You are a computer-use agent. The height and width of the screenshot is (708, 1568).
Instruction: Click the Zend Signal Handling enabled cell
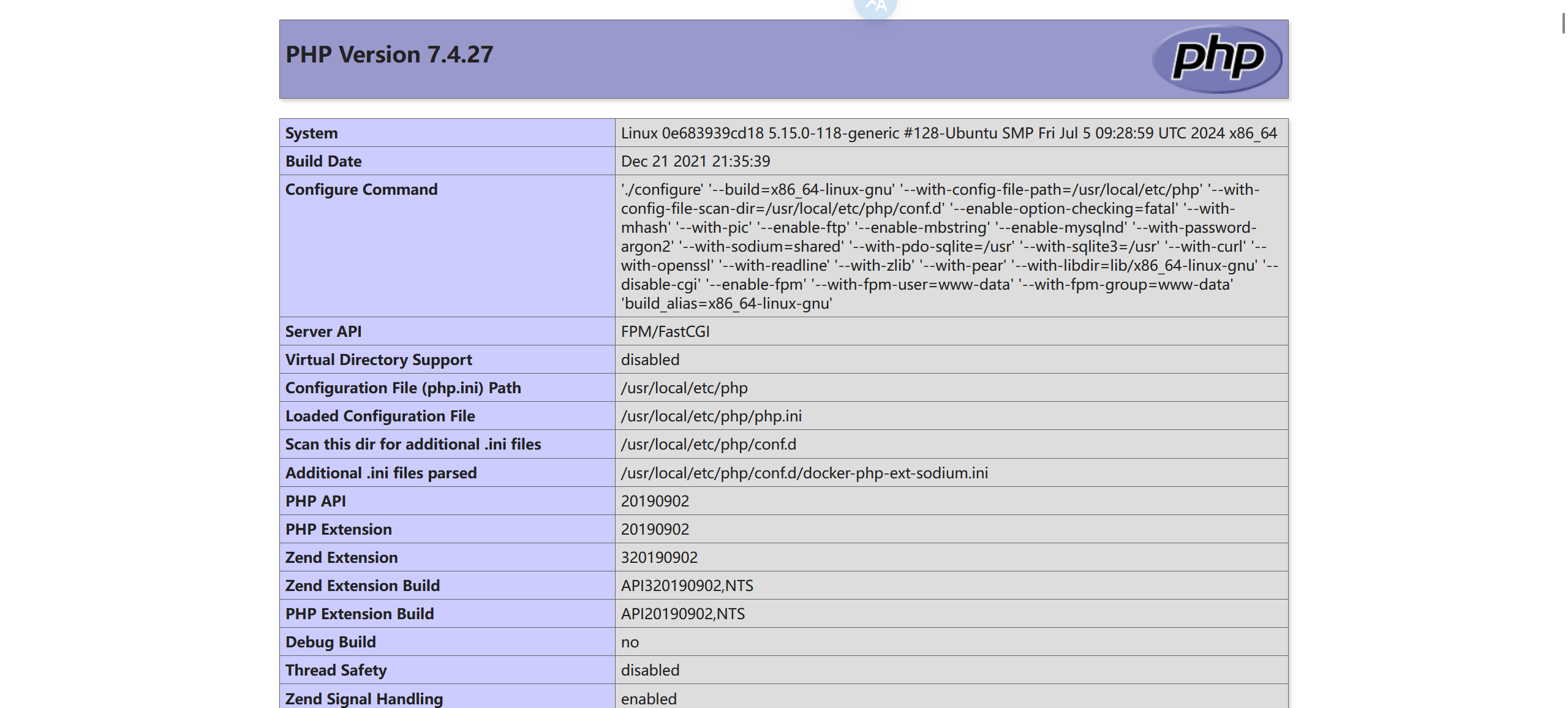tap(649, 698)
